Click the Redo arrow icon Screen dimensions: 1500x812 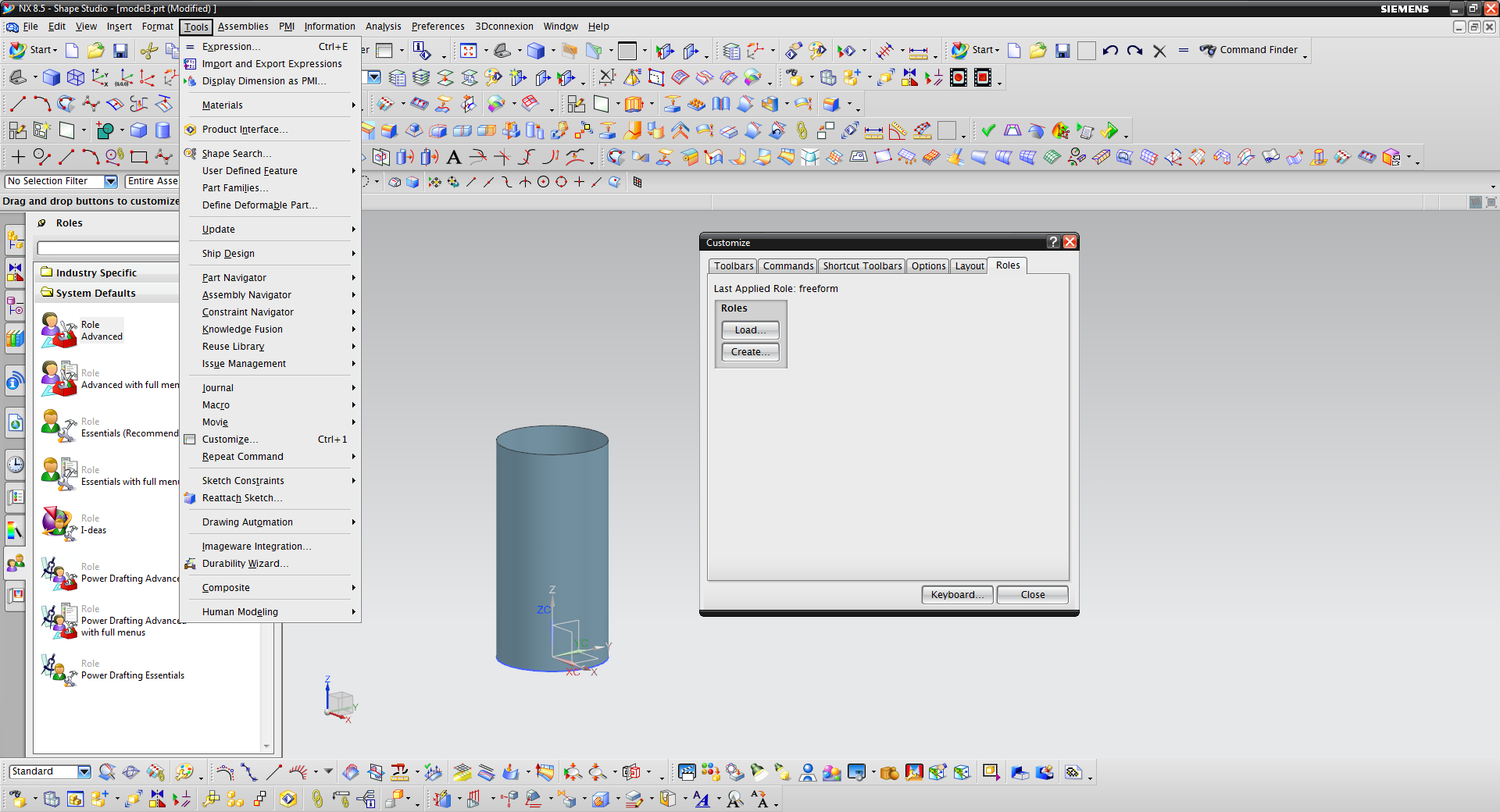click(1135, 51)
